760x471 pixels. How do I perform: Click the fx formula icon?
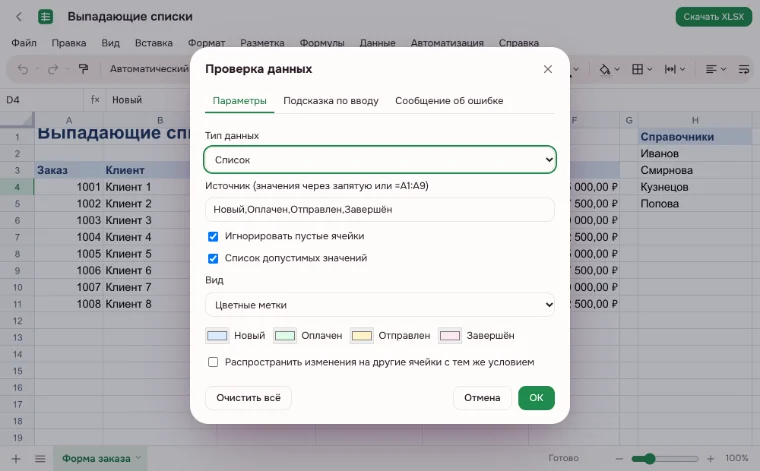click(95, 100)
